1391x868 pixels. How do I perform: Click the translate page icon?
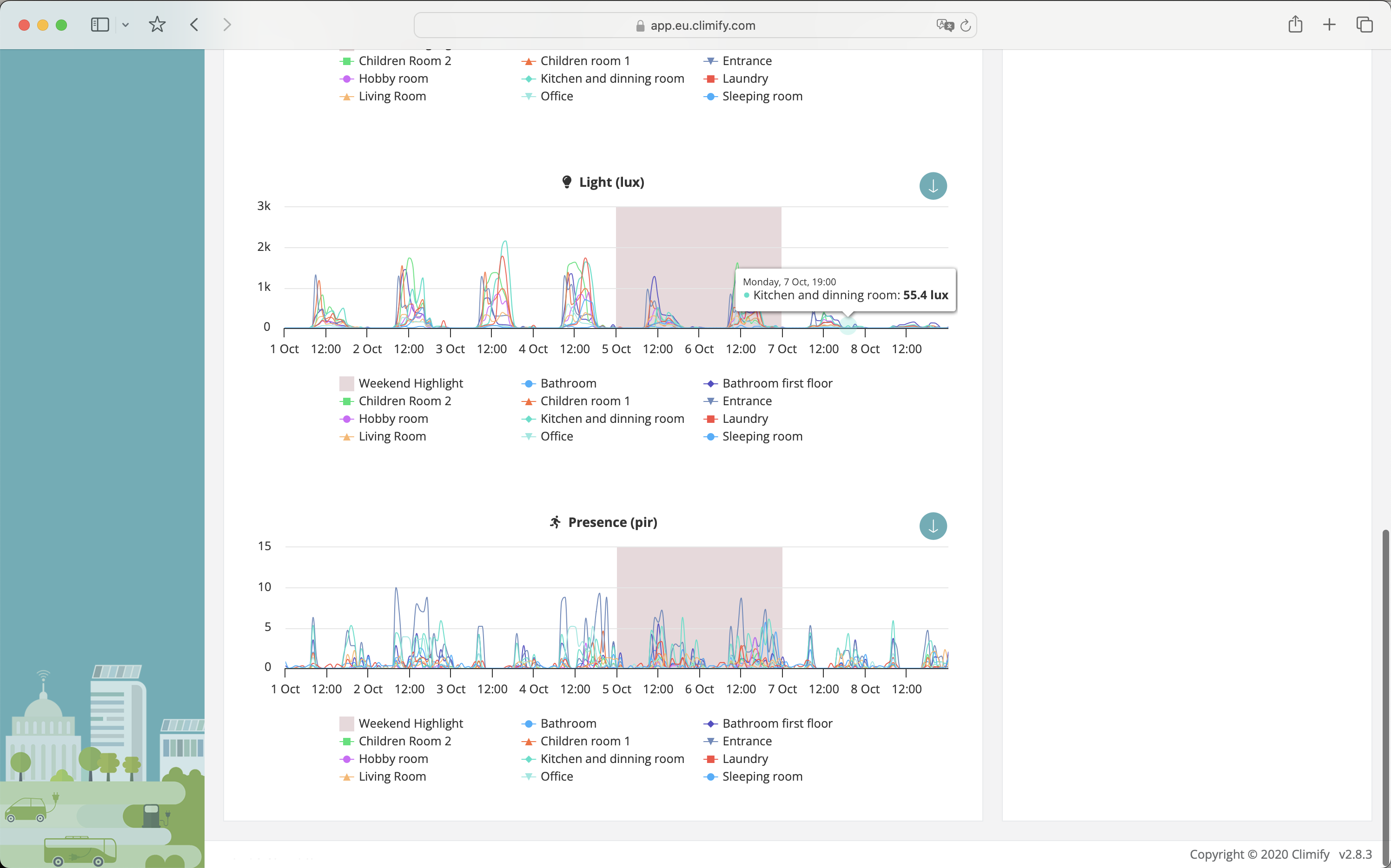coord(945,25)
